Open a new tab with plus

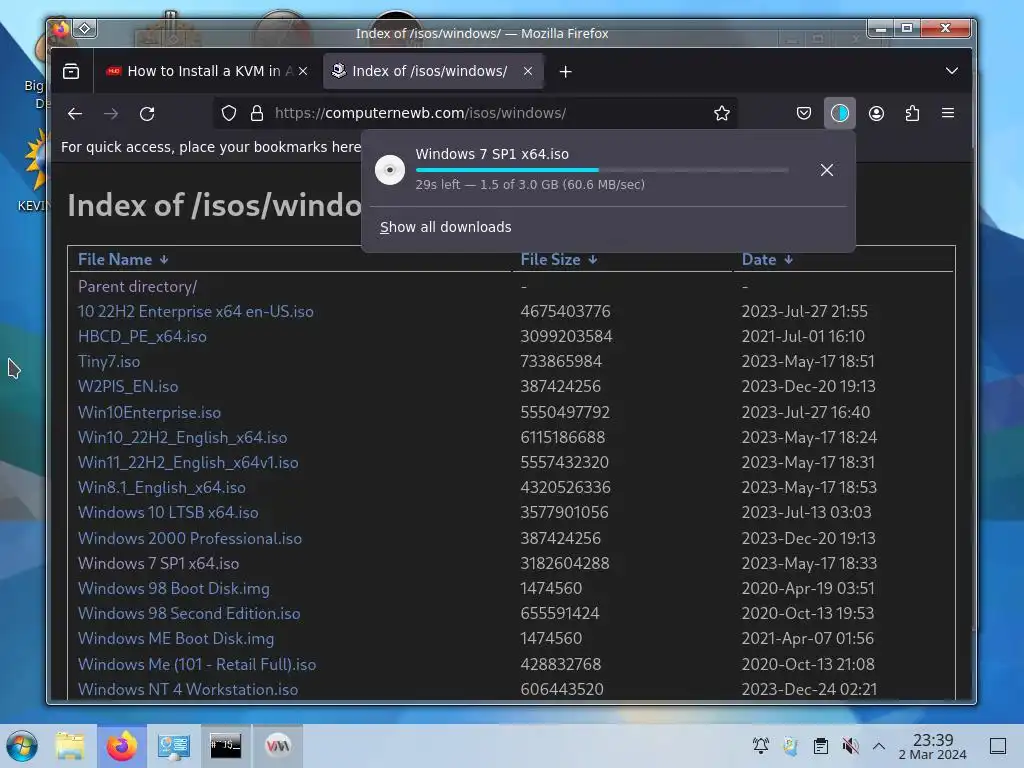click(566, 72)
